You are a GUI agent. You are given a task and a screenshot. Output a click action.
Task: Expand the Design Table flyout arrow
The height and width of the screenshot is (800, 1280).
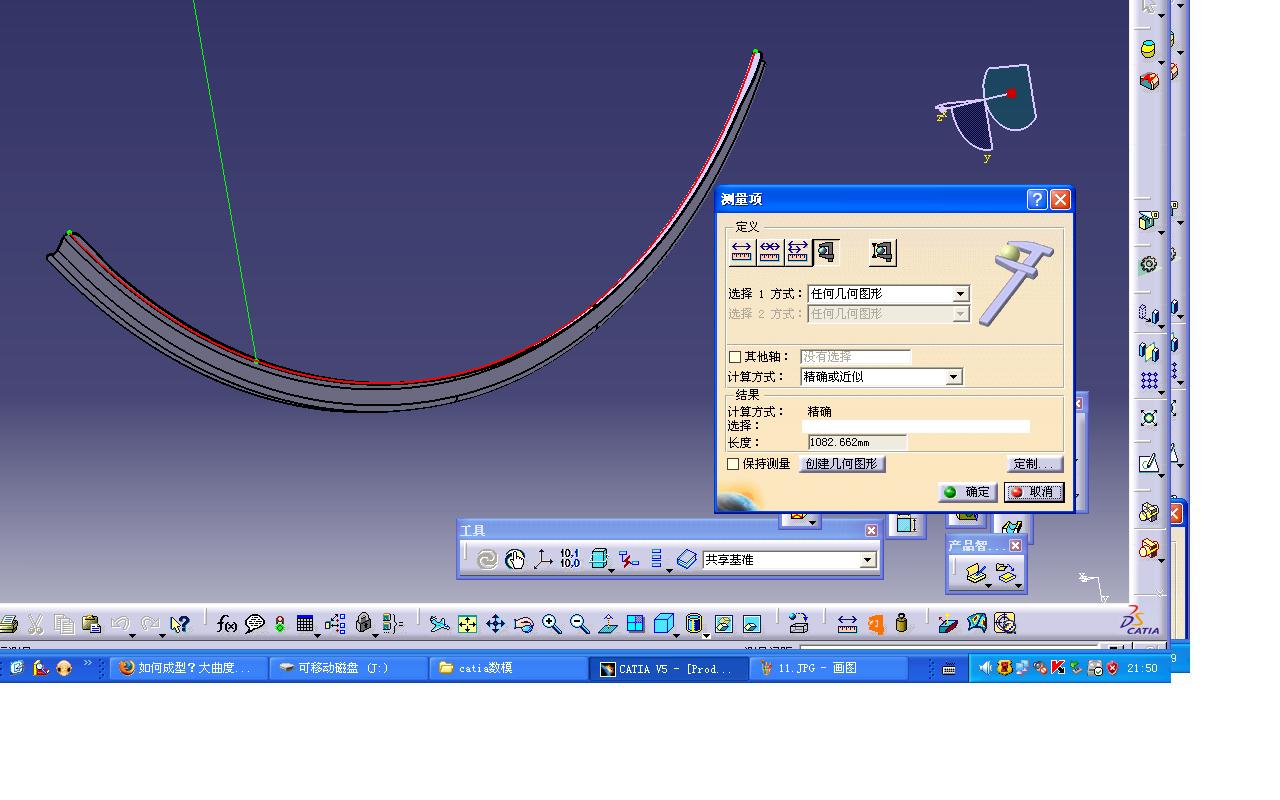pyautogui.click(x=317, y=634)
